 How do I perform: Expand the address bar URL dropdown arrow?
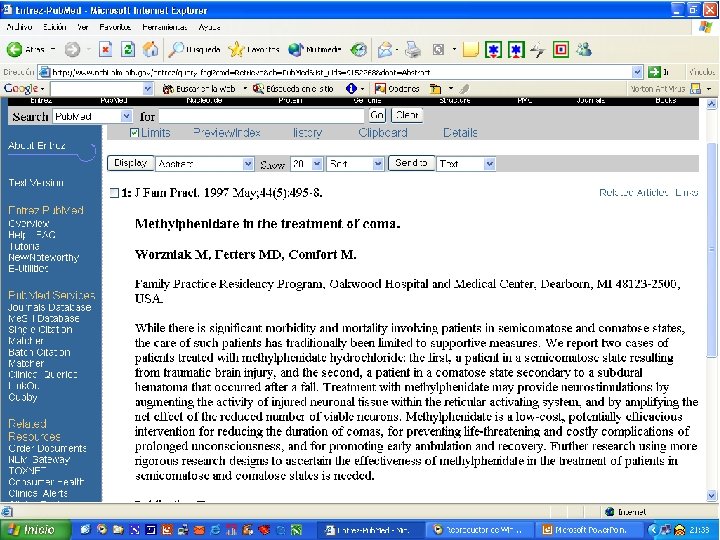pyautogui.click(x=637, y=72)
